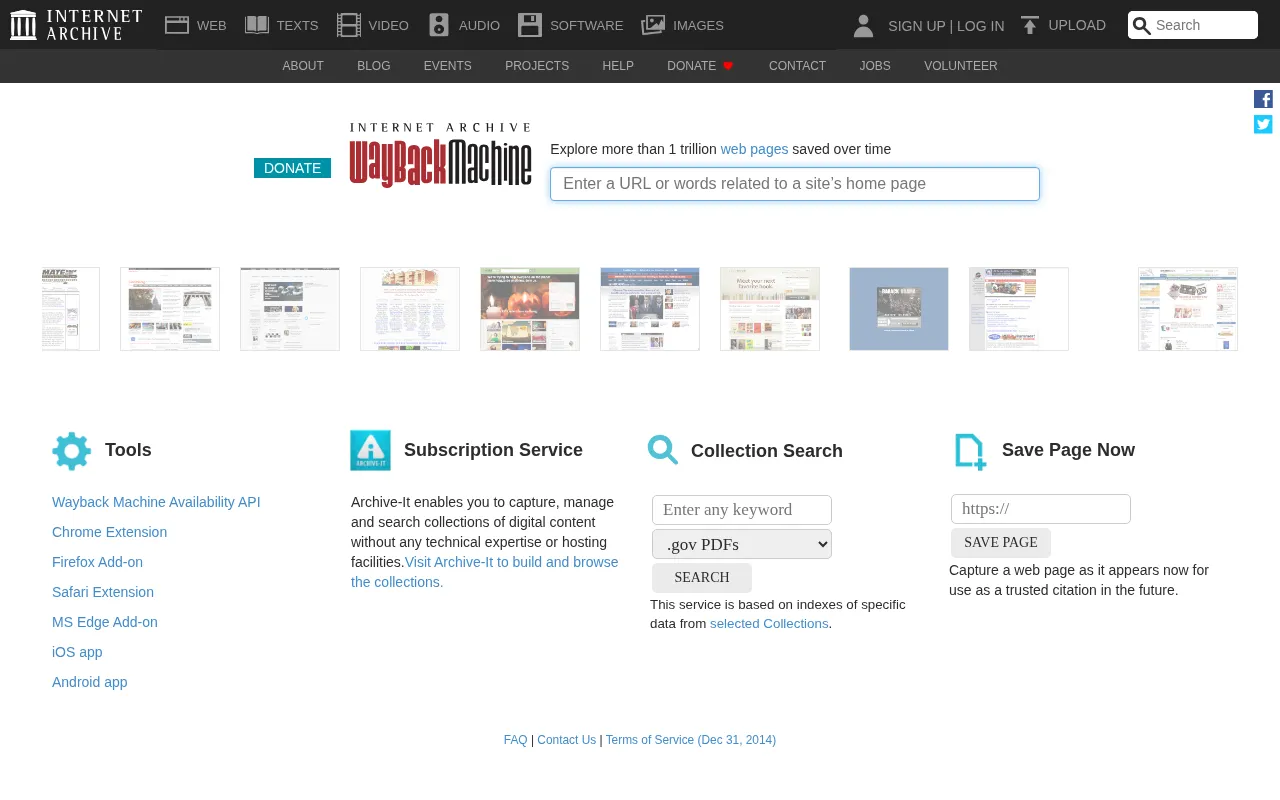Open the Safari Extension link

click(x=103, y=592)
